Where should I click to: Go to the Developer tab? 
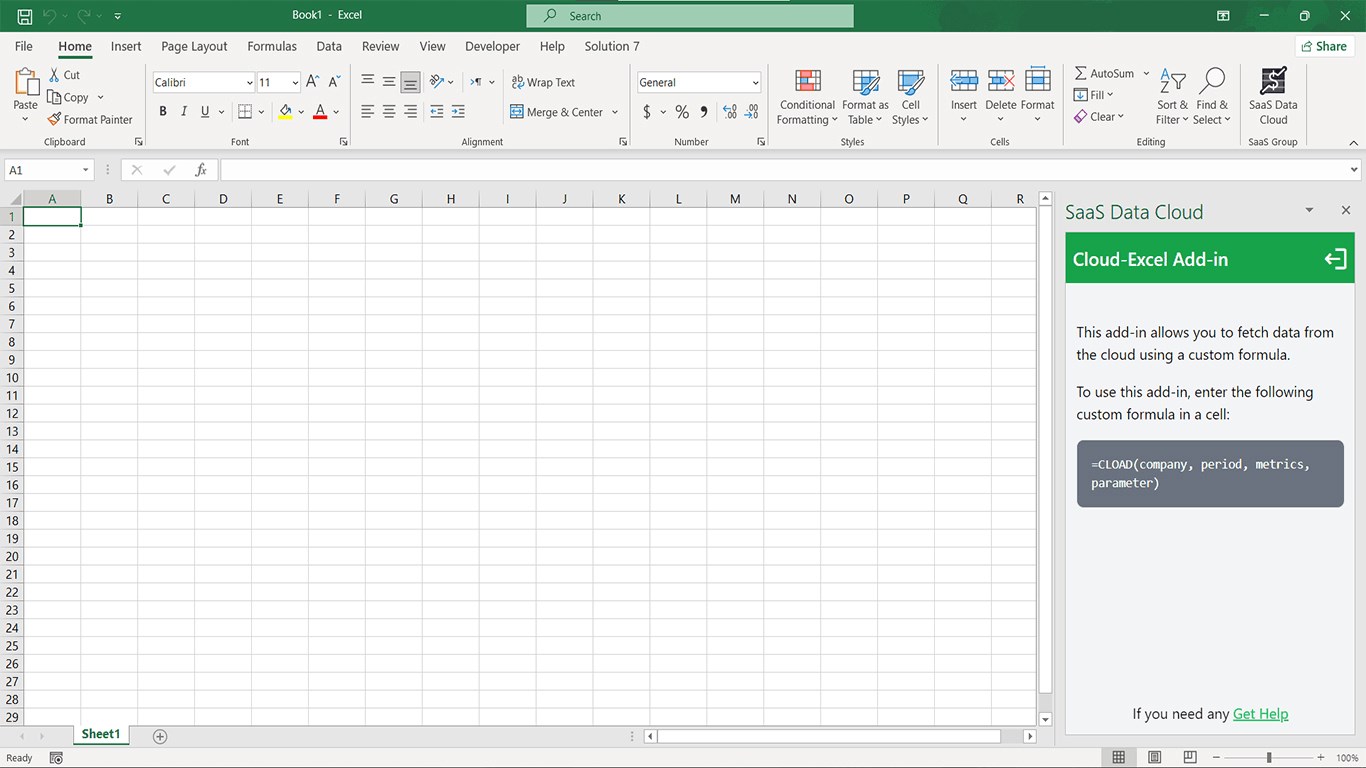coord(493,46)
